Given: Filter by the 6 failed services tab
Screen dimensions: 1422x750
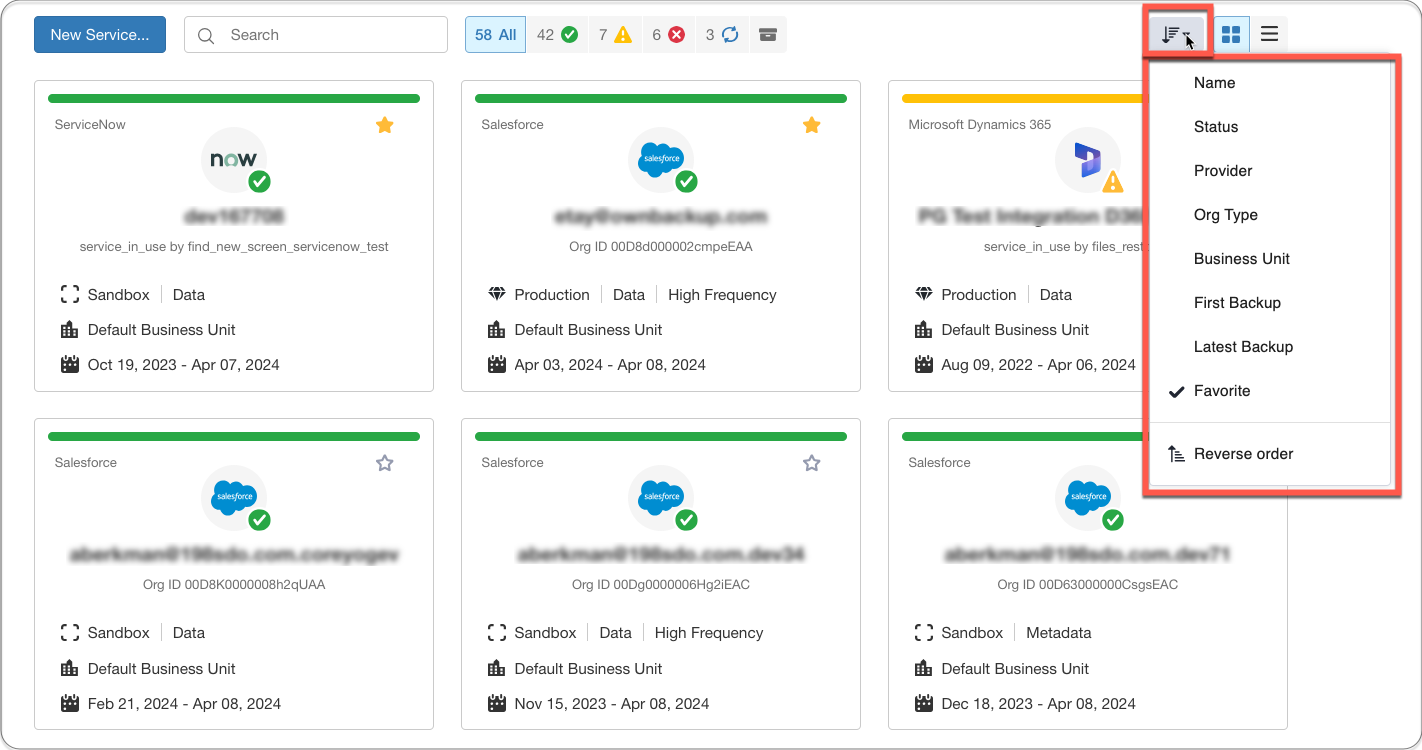Looking at the screenshot, I should (669, 35).
